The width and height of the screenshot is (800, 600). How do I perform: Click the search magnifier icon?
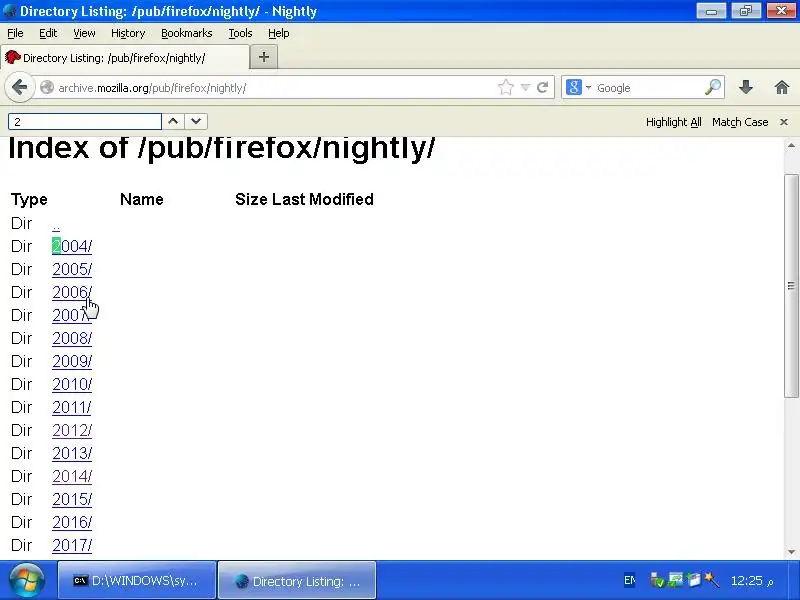[x=713, y=87]
